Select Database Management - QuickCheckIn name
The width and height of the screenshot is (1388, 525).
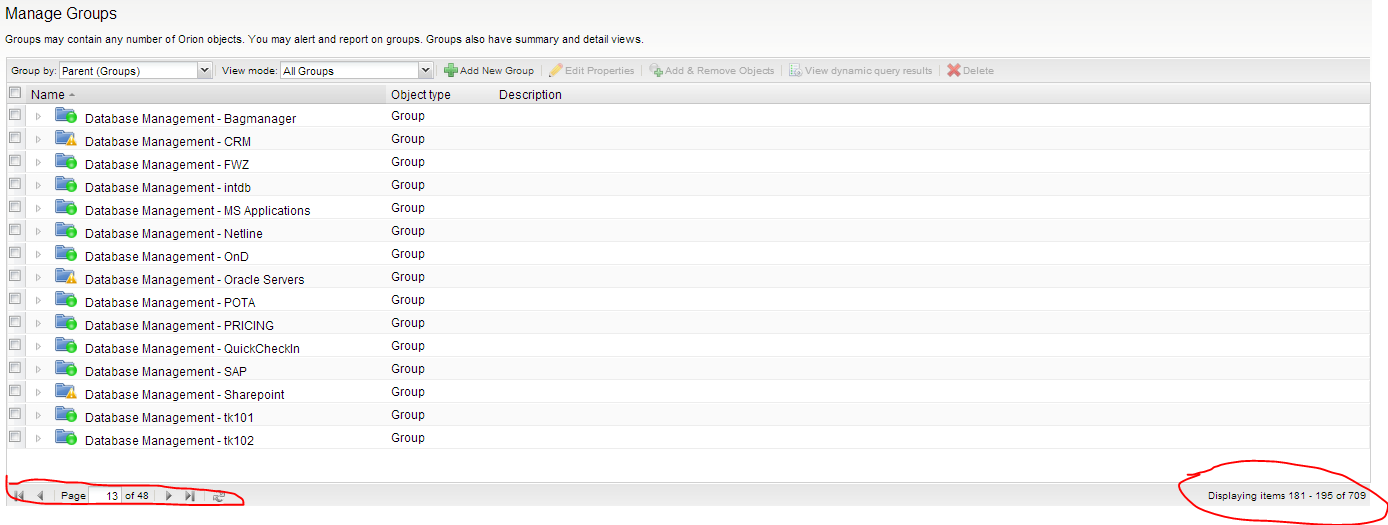click(x=192, y=349)
